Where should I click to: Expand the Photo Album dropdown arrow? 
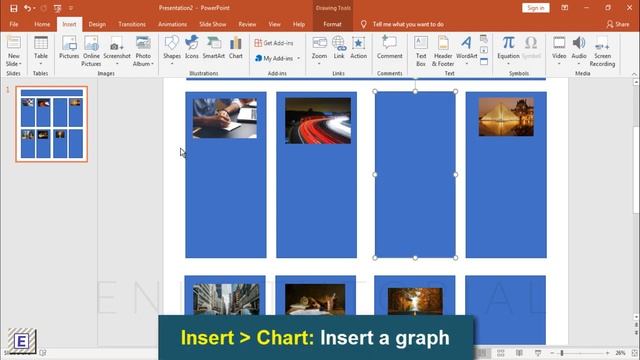coord(152,64)
